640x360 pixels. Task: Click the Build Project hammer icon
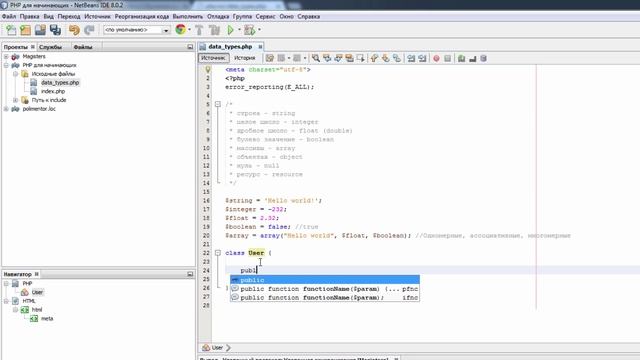click(199, 30)
